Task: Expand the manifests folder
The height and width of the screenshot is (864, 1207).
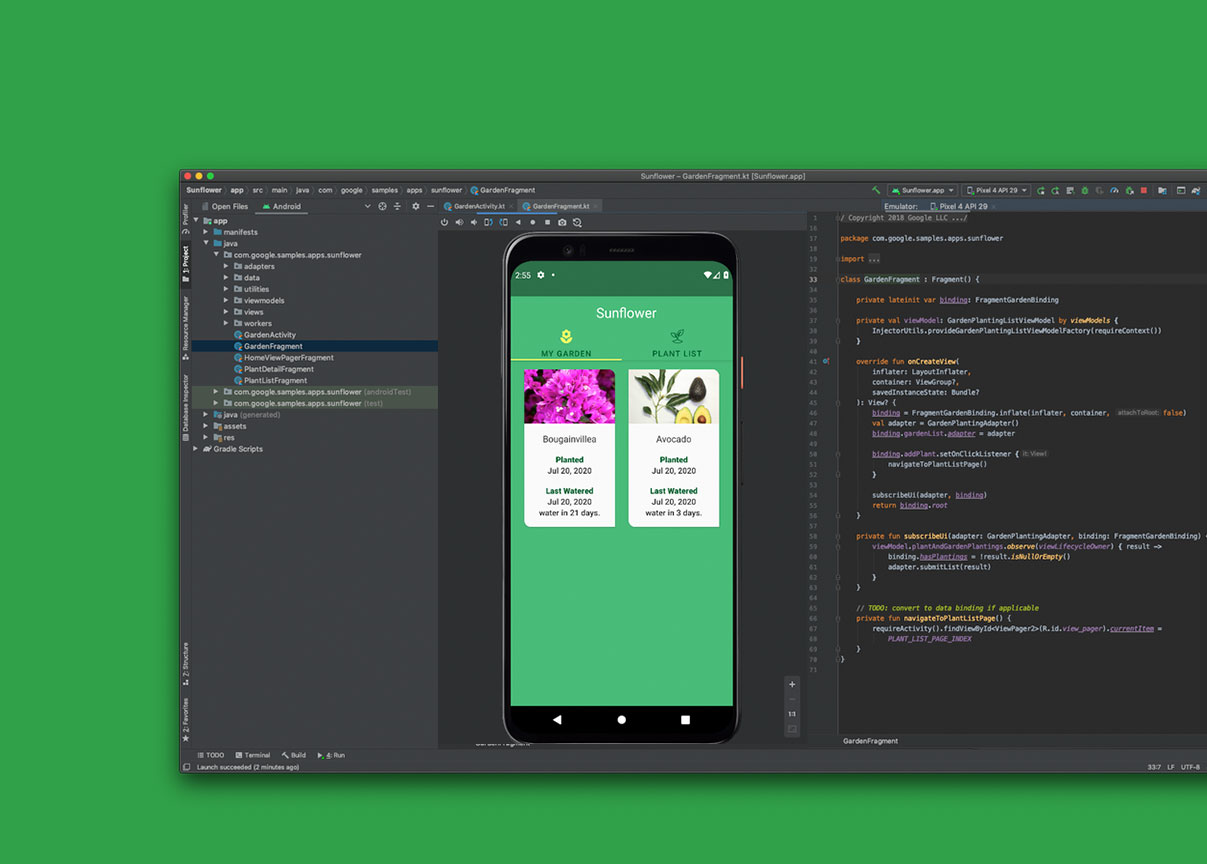Action: (x=207, y=232)
